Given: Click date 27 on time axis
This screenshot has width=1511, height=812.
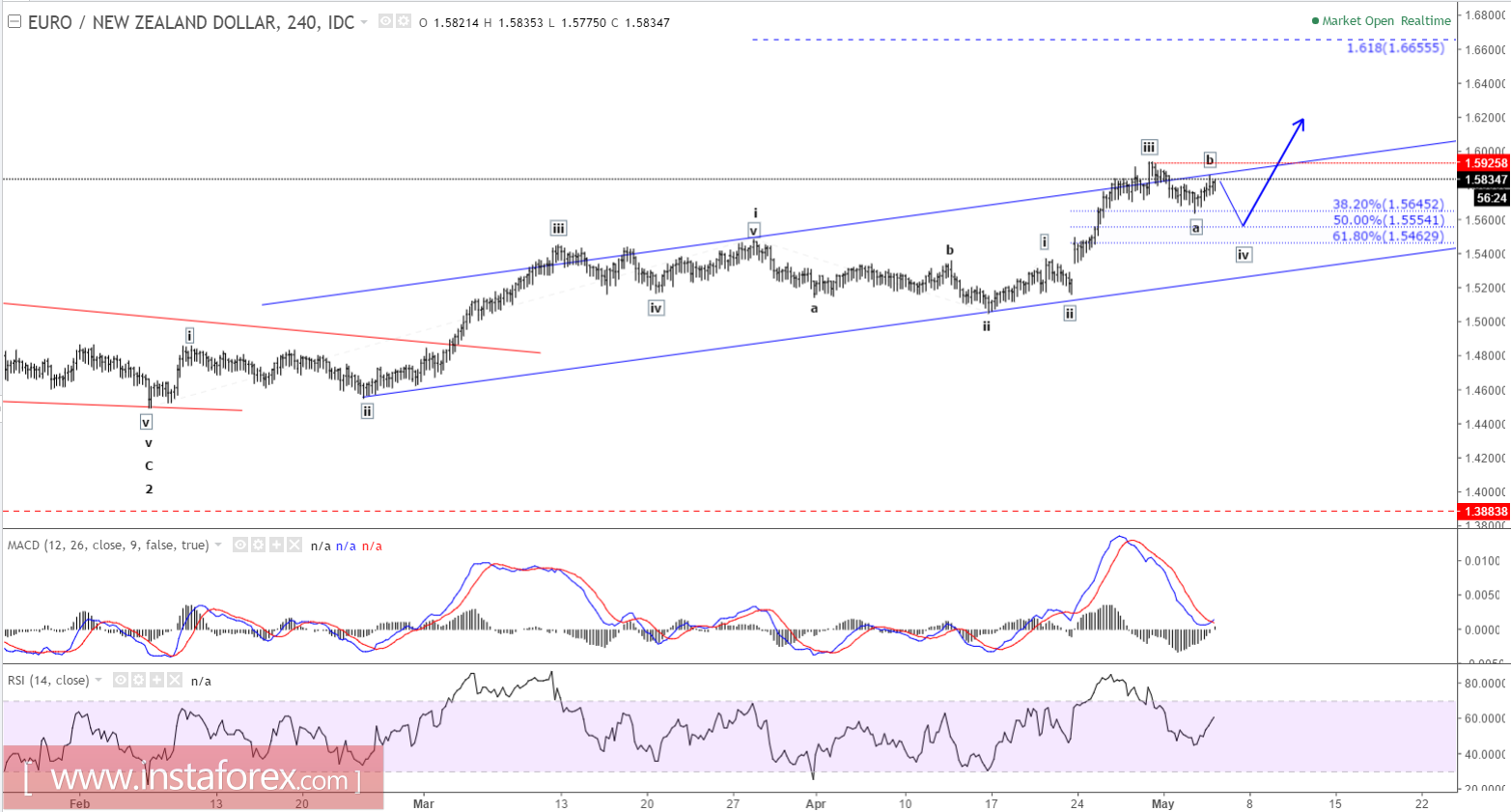Looking at the screenshot, I should click(x=734, y=803).
